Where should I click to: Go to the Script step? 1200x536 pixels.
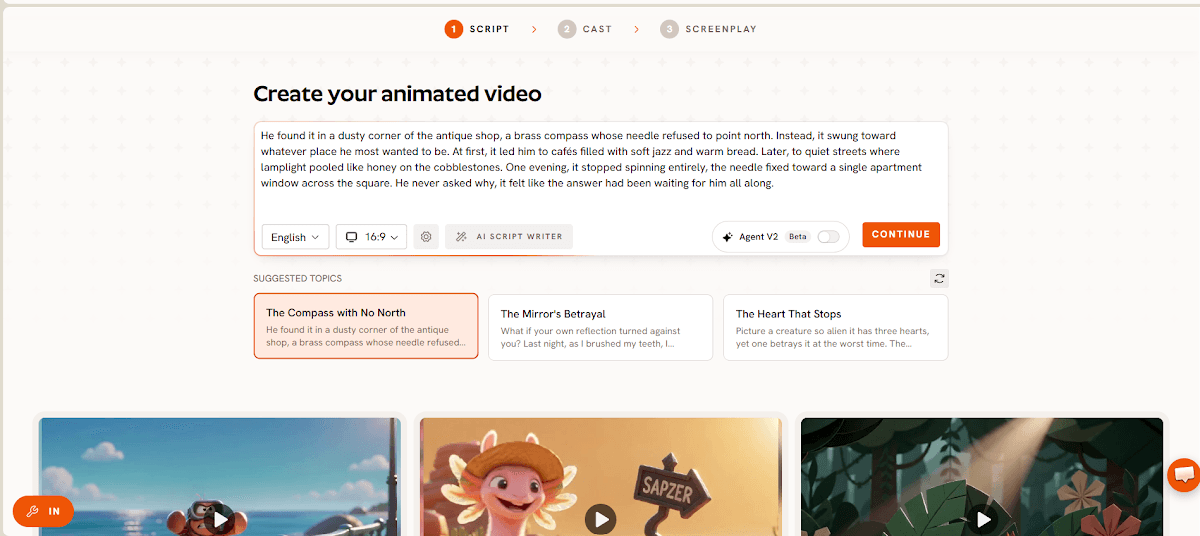[x=477, y=29]
